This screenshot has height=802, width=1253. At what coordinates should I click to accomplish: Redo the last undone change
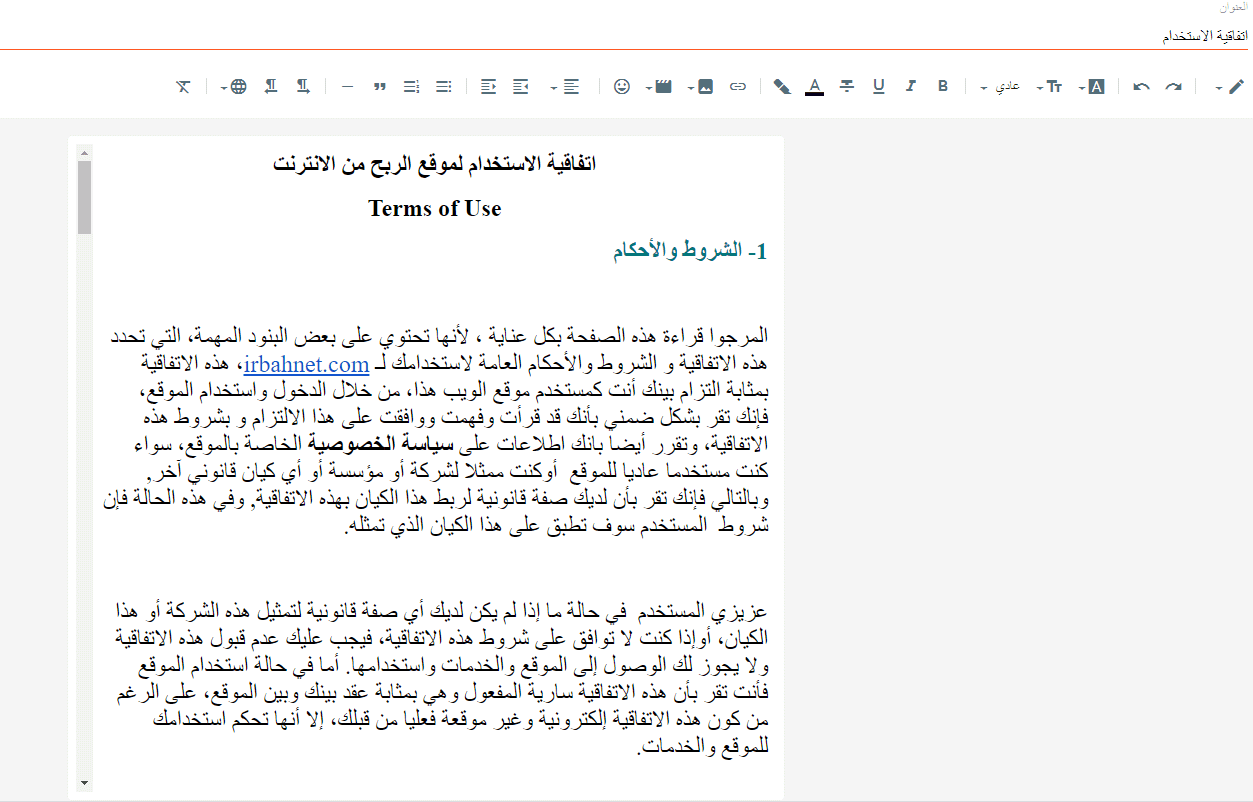(x=1172, y=86)
